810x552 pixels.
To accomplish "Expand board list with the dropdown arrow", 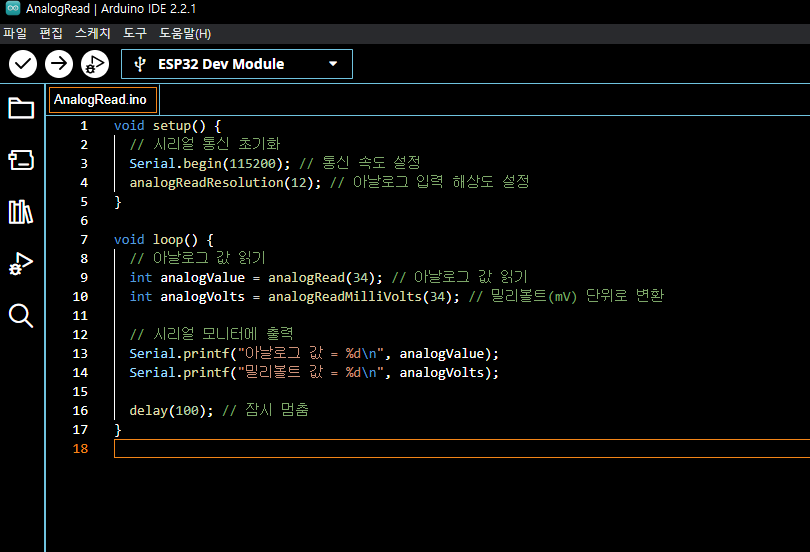I will click(333, 64).
